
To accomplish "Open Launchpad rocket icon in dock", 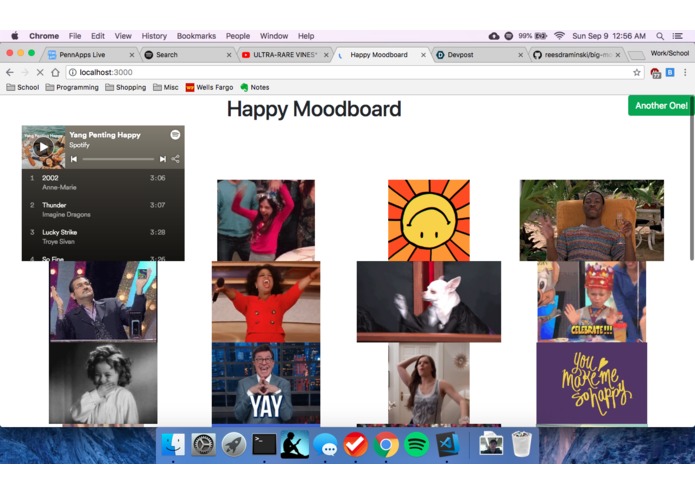I will click(234, 444).
